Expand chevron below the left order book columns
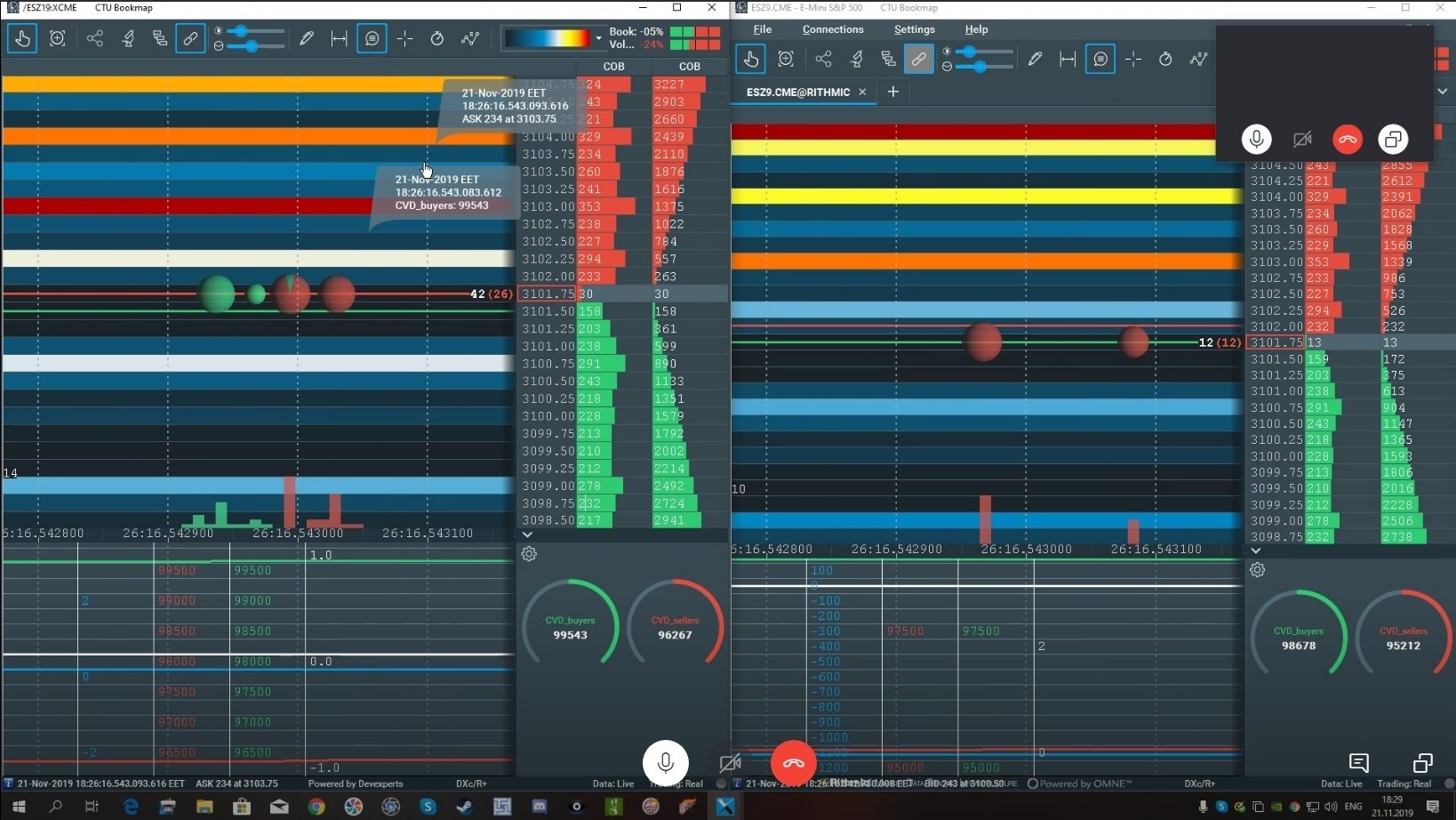Screen dimensions: 1456x820 (527, 535)
